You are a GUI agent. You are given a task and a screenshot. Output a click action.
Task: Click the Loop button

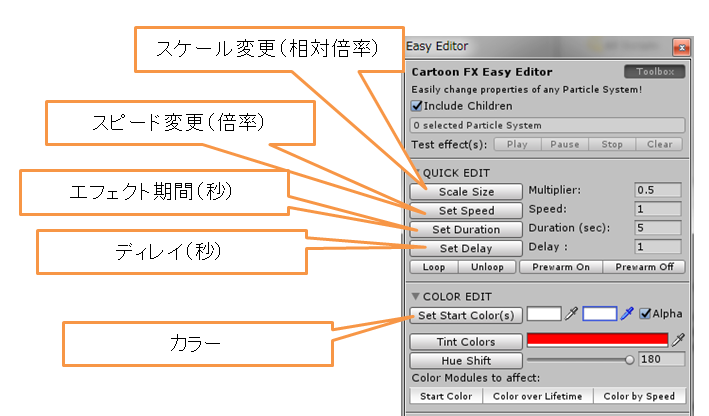click(434, 267)
